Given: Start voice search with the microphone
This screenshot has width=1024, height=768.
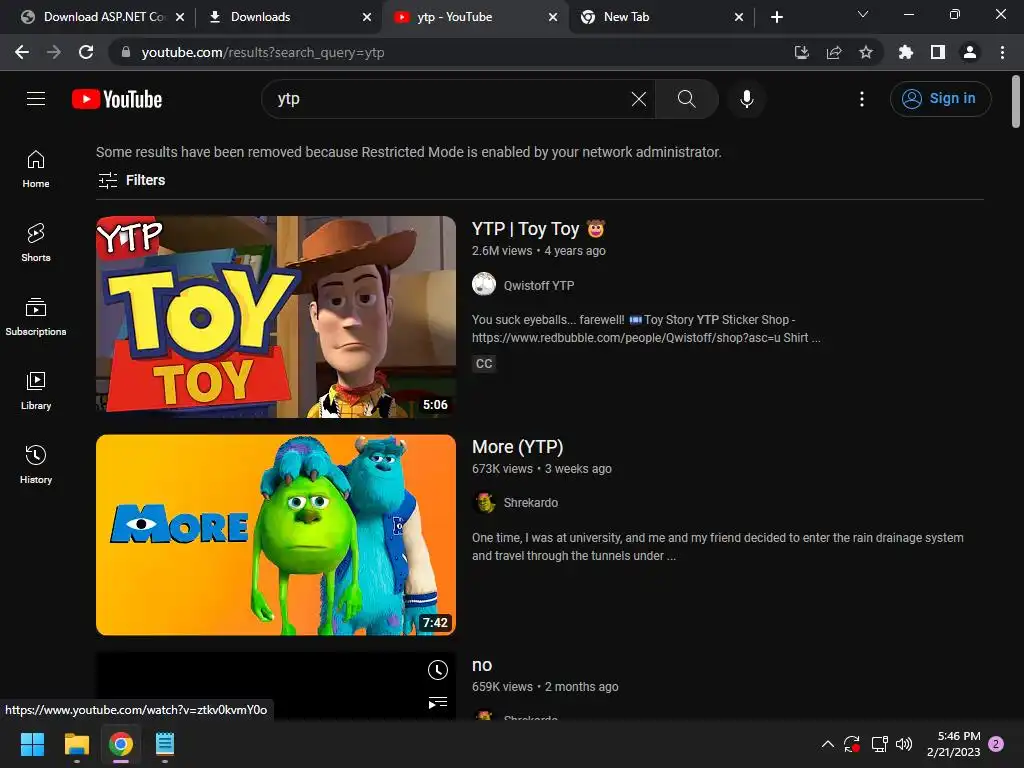Looking at the screenshot, I should pyautogui.click(x=746, y=99).
